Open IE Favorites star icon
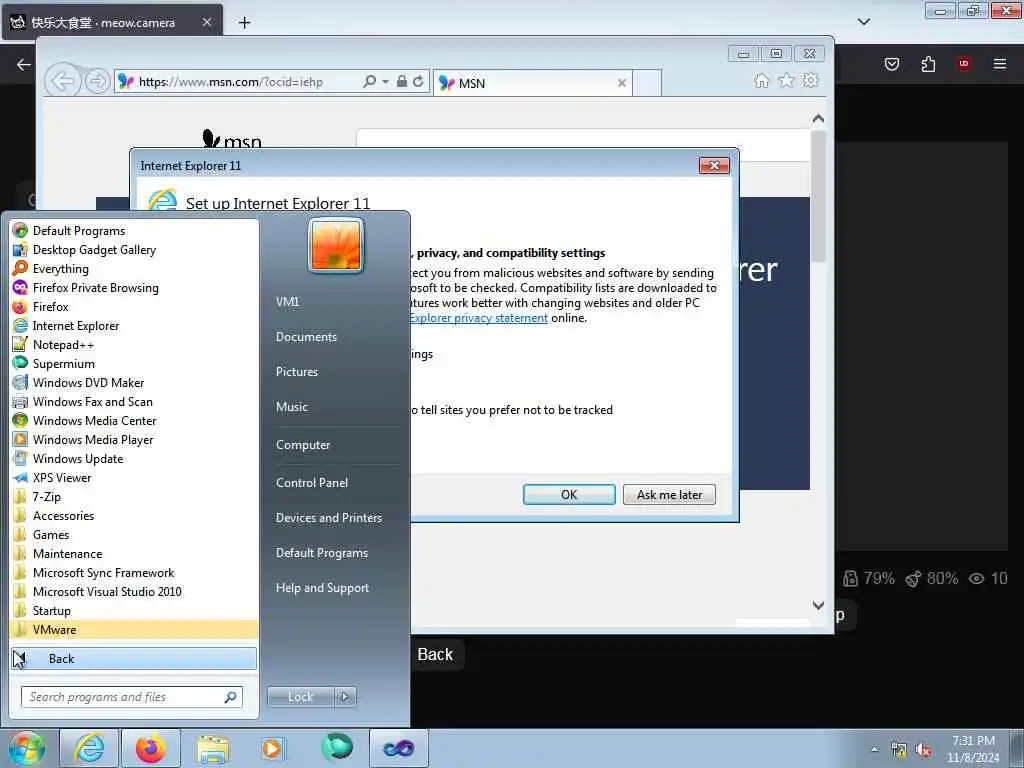Viewport: 1024px width, 768px height. coord(786,80)
